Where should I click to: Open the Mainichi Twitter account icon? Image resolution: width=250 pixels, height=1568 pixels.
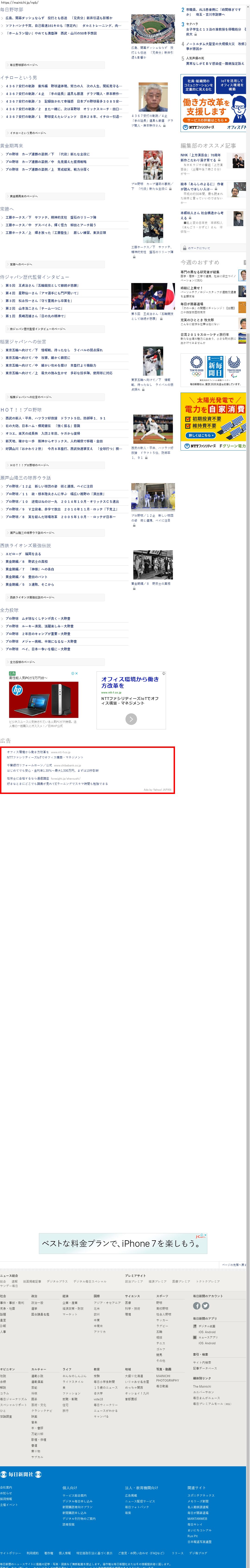click(x=205, y=1306)
